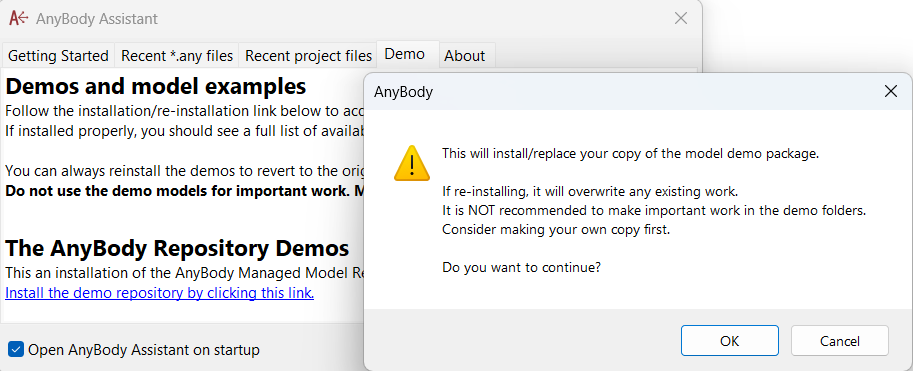Click the Demos and model examples heading
This screenshot has width=913, height=371.
(x=156, y=86)
